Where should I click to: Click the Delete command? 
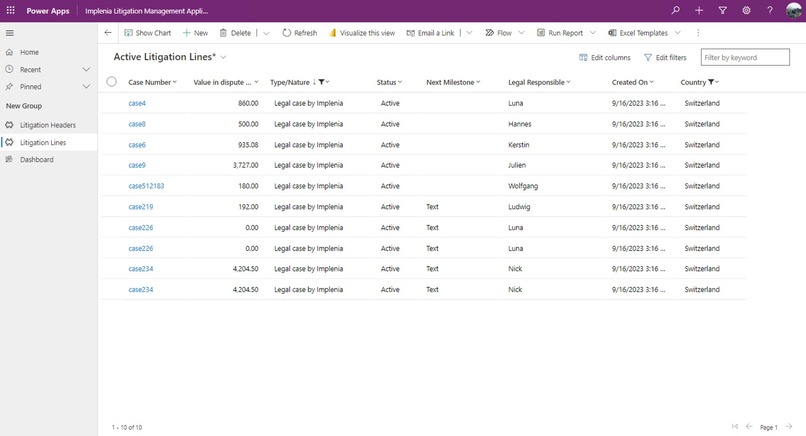tap(235, 33)
